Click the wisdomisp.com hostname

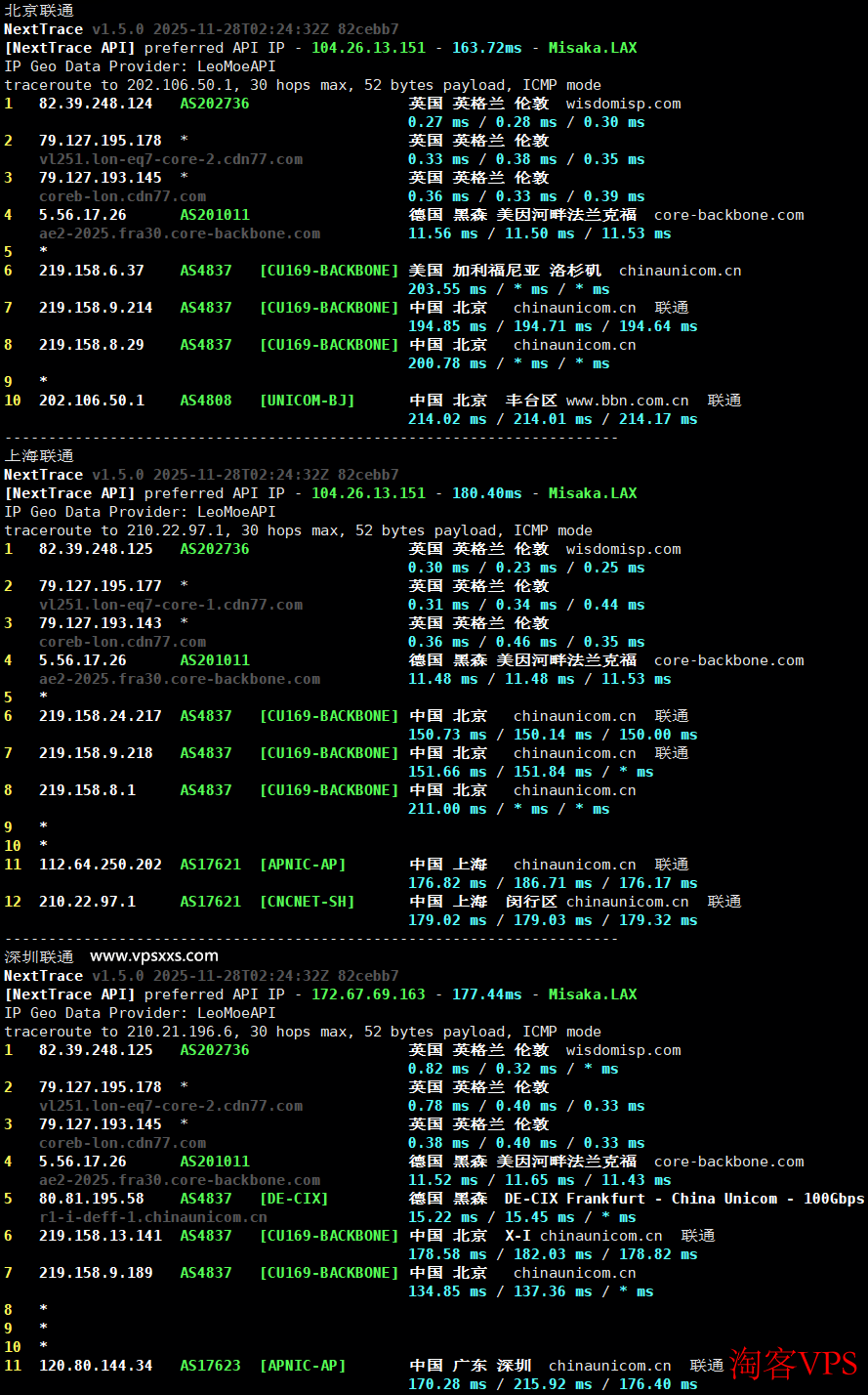tap(623, 103)
